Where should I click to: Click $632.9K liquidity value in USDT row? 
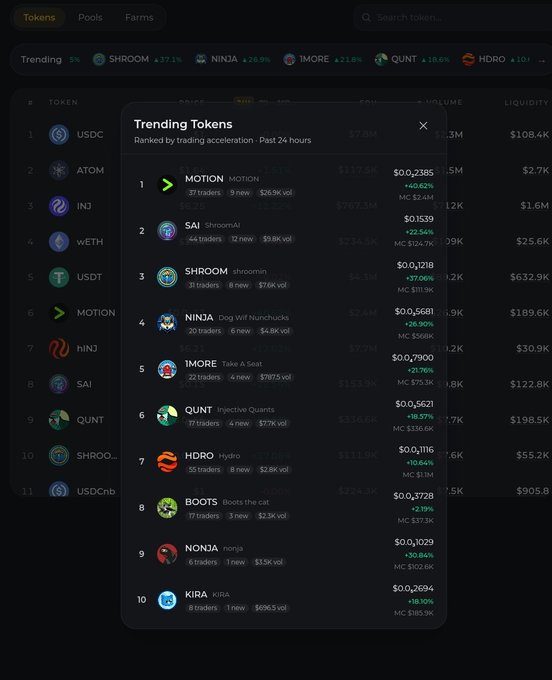point(529,277)
